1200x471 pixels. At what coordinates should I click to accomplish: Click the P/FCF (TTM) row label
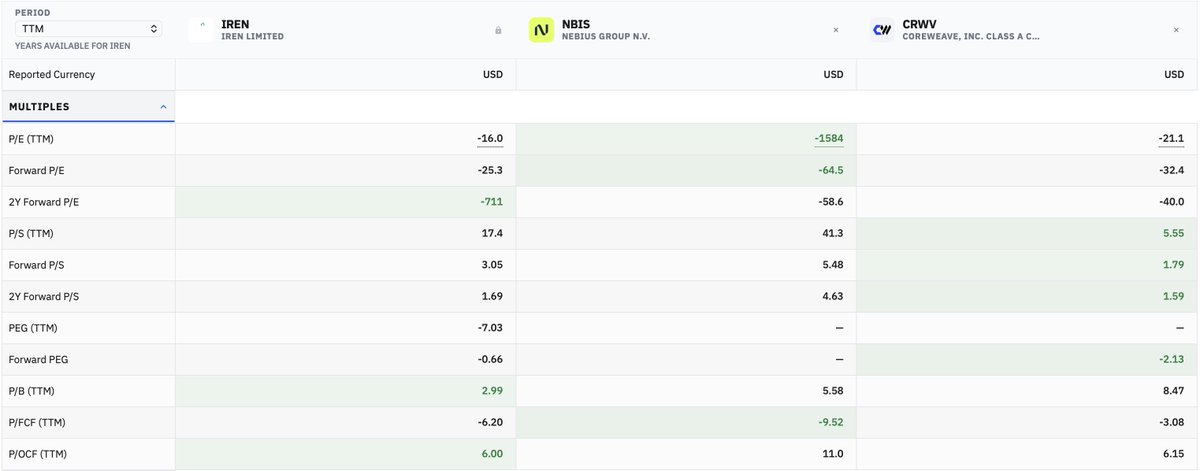tap(38, 424)
